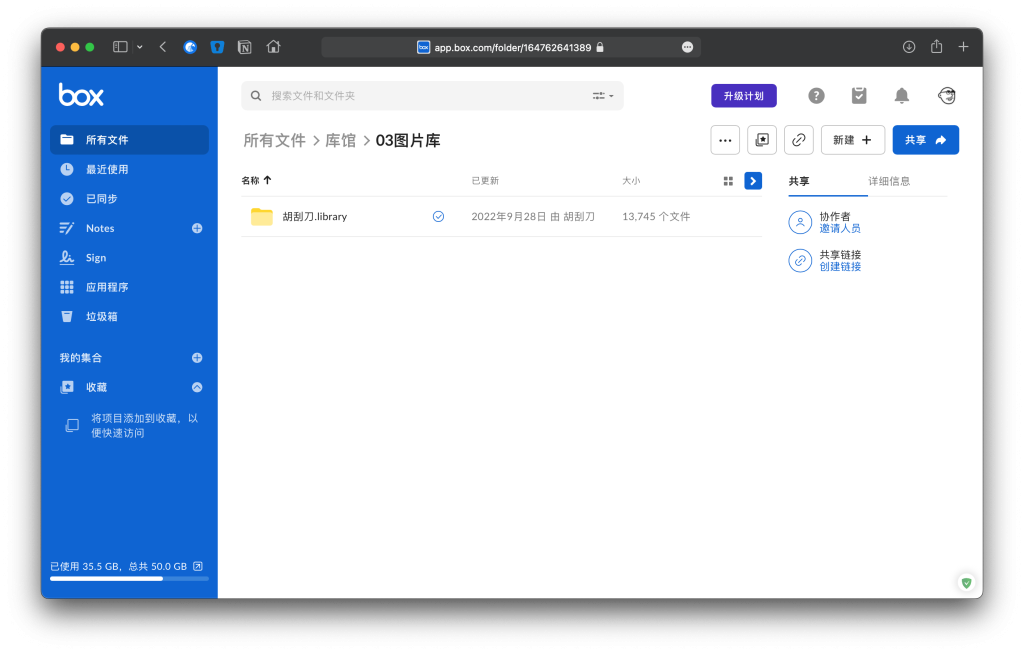Toggle the Safari sidebar button
The width and height of the screenshot is (1024, 653).
pos(120,47)
